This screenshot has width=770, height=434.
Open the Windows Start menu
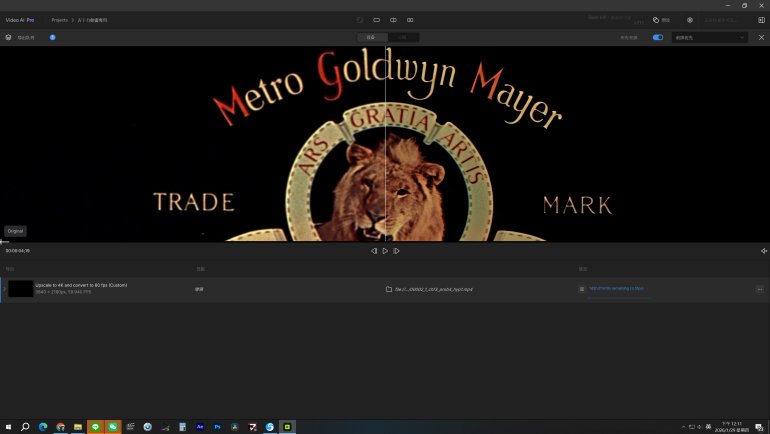pos(8,427)
